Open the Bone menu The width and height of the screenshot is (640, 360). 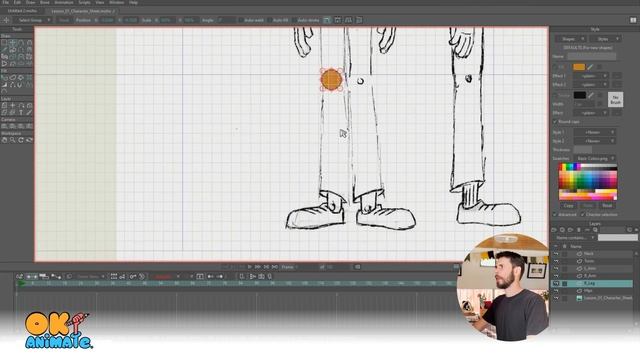click(44, 2)
